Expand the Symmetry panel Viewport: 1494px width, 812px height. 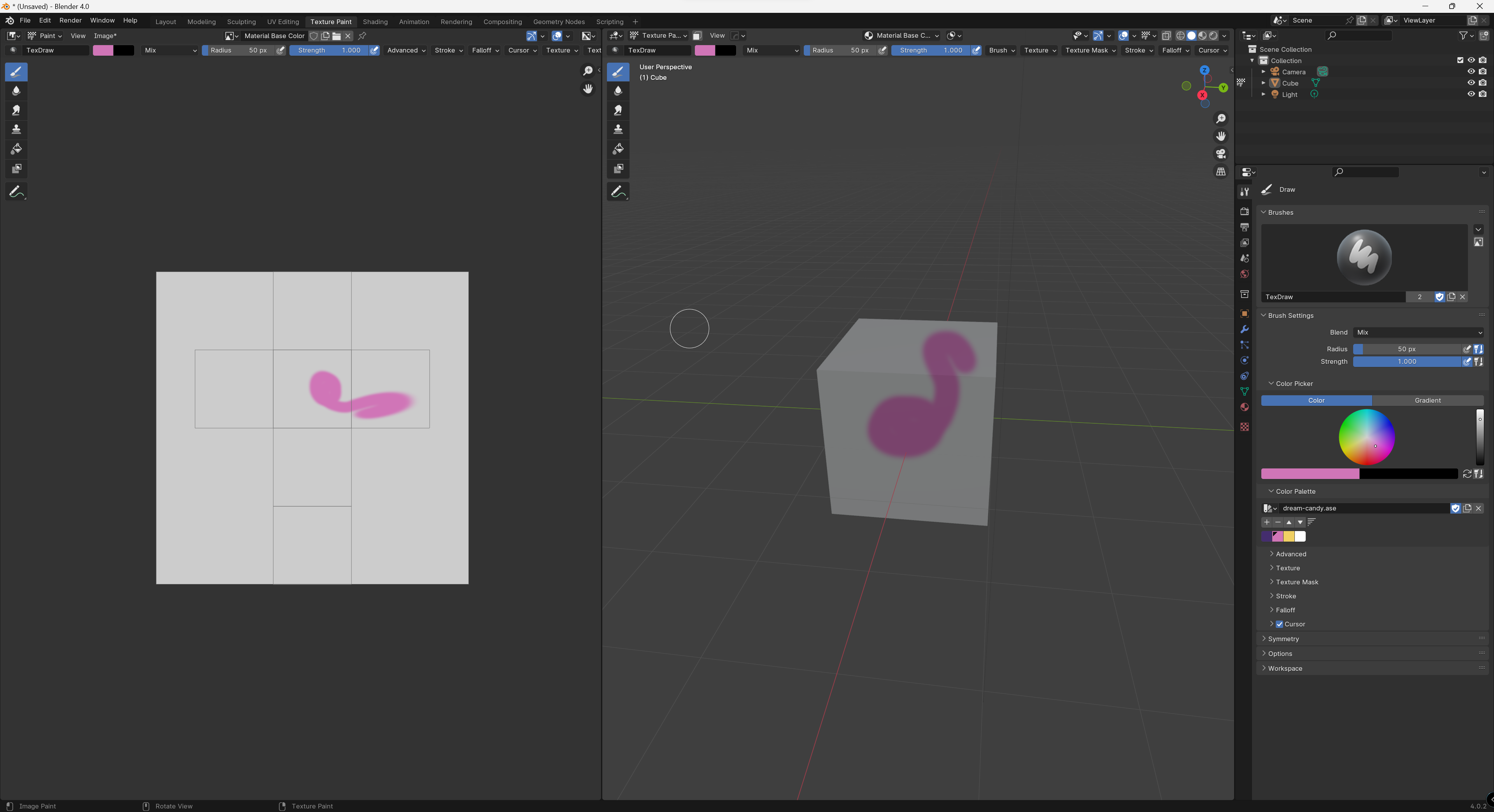pyautogui.click(x=1283, y=638)
